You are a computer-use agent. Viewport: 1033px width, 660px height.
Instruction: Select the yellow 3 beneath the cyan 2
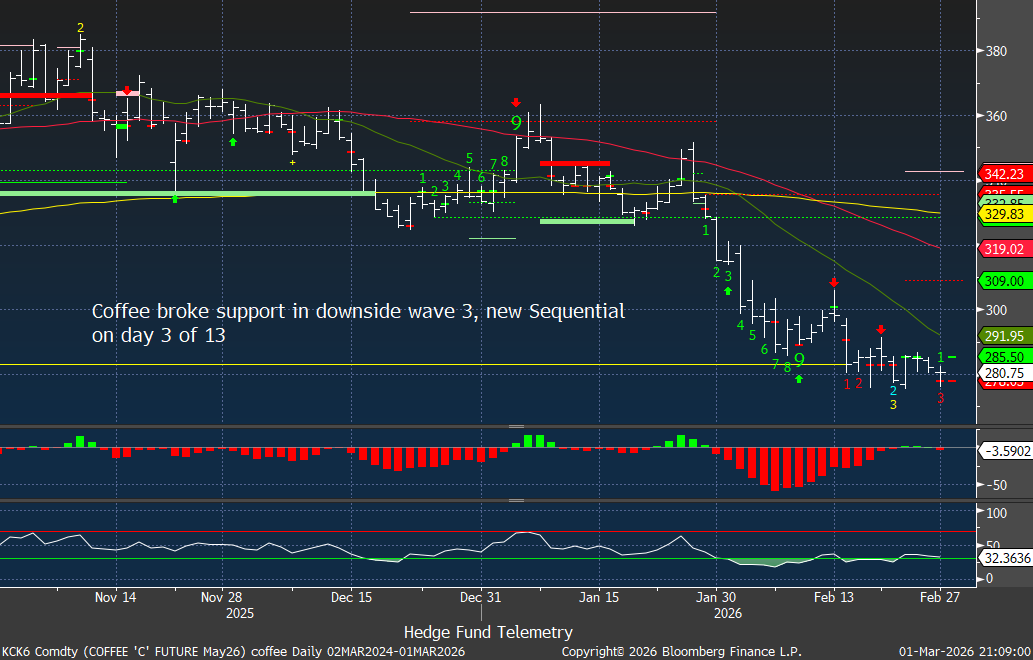click(893, 405)
